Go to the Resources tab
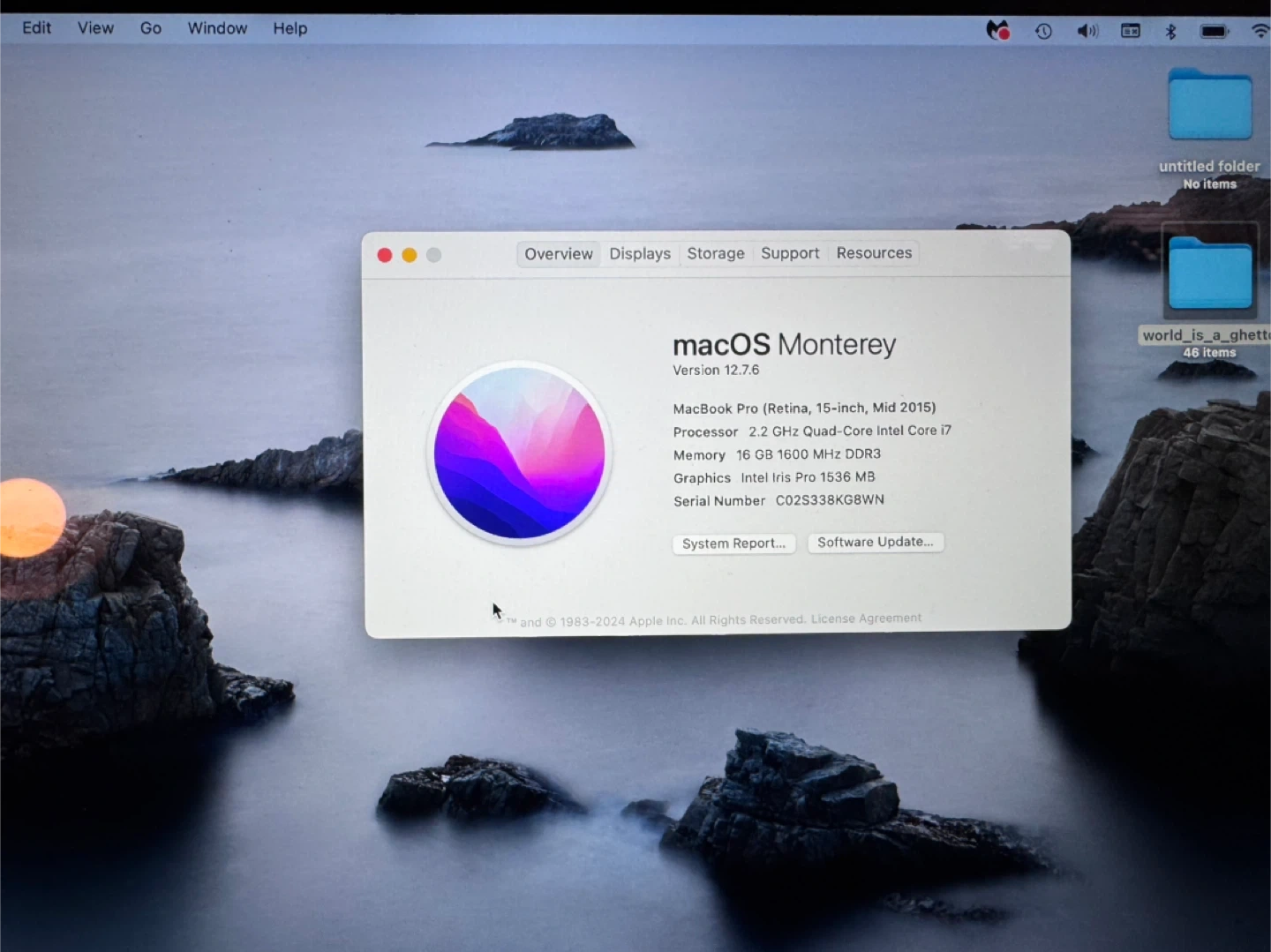Viewport: 1271px width, 952px height. pos(874,253)
